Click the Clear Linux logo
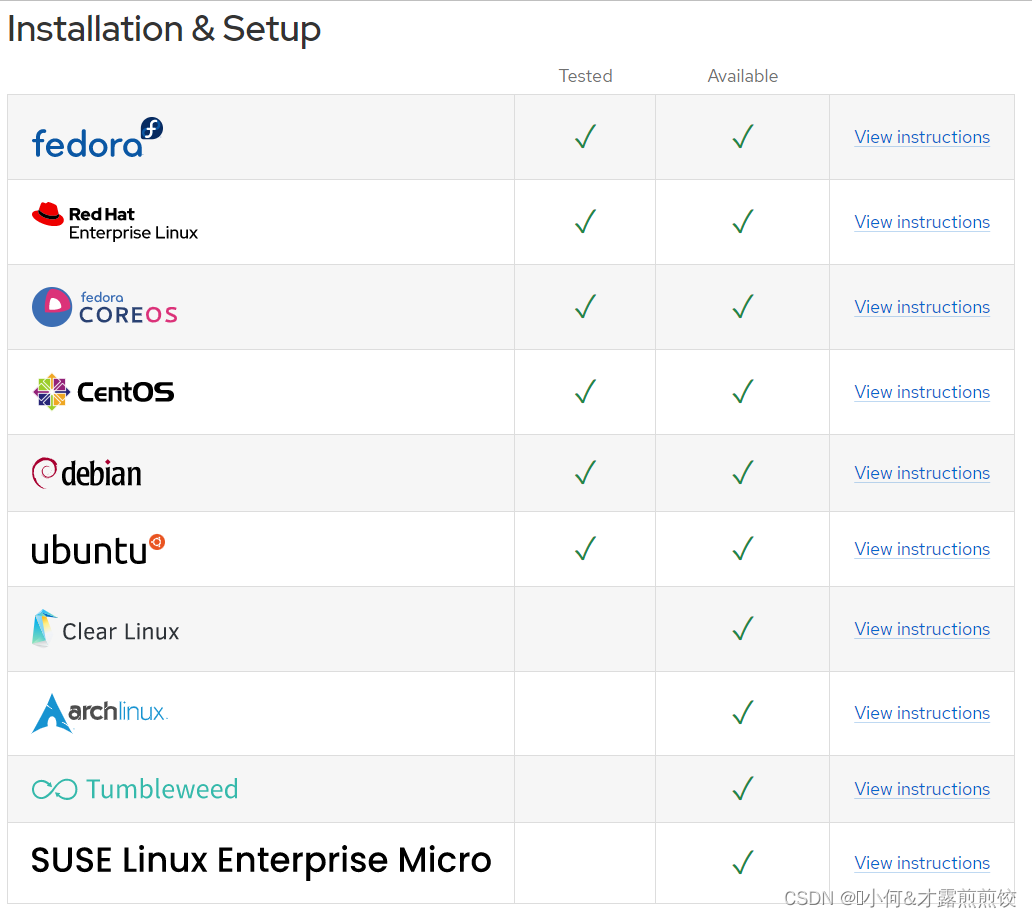Image resolution: width=1032 pixels, height=918 pixels. click(x=106, y=630)
